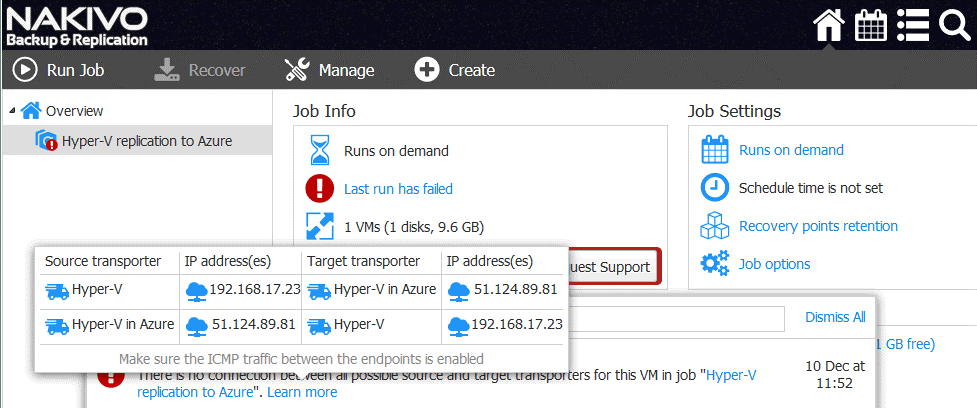This screenshot has width=977, height=408.
Task: Collapse the Overview tree node
Action: 11,111
